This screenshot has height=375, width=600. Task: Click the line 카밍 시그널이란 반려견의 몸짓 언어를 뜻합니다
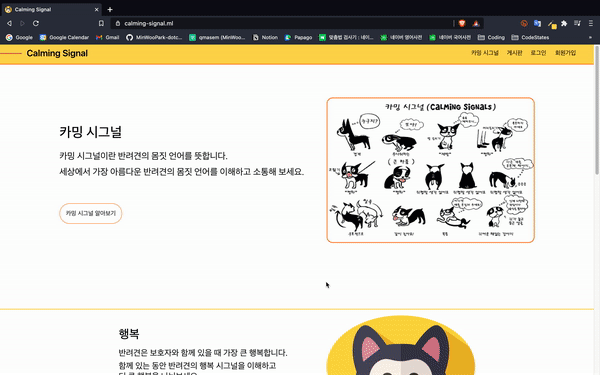point(143,156)
